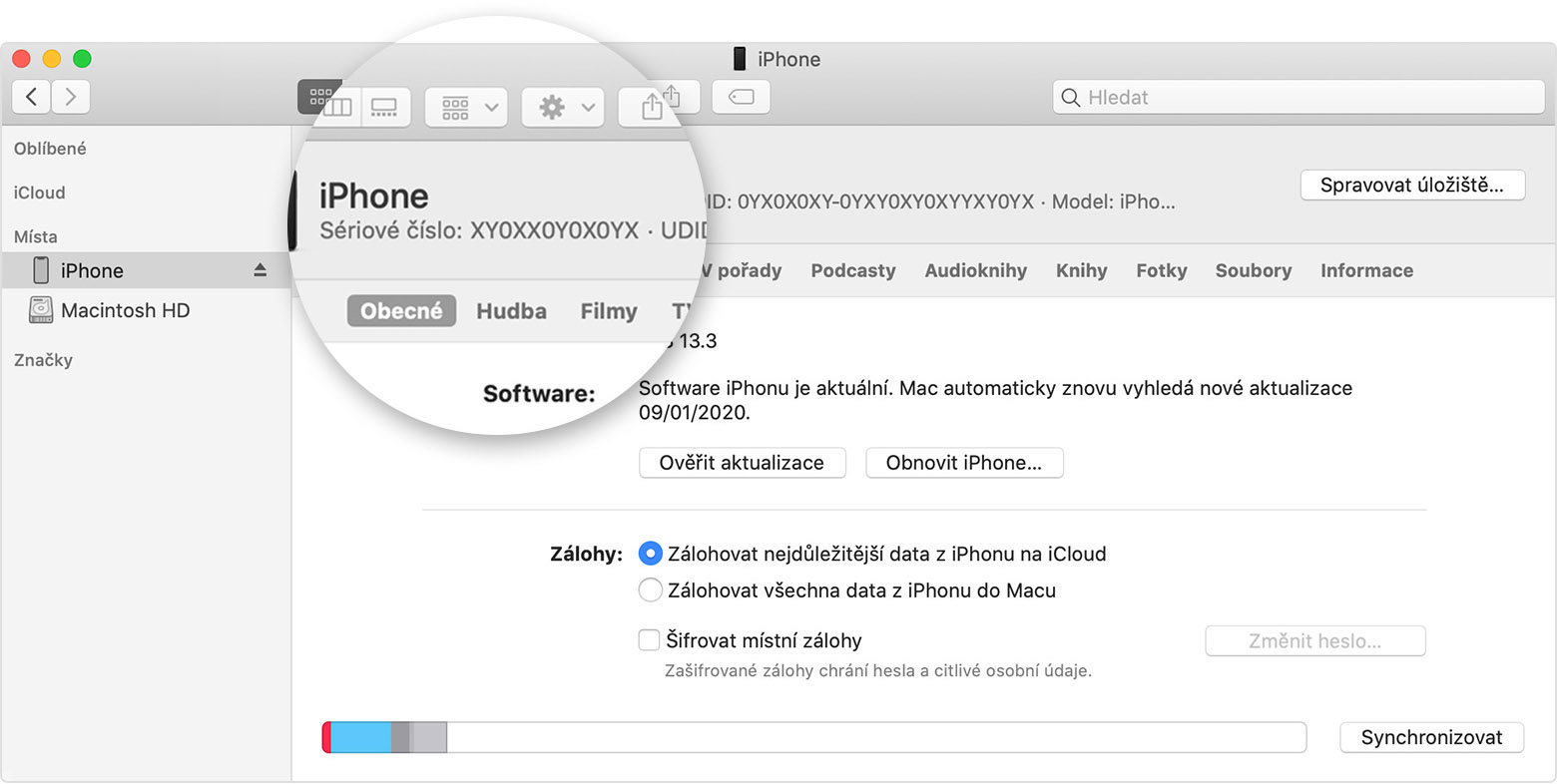Open the Podcasty tab
The image size is (1557, 784).
click(x=852, y=270)
